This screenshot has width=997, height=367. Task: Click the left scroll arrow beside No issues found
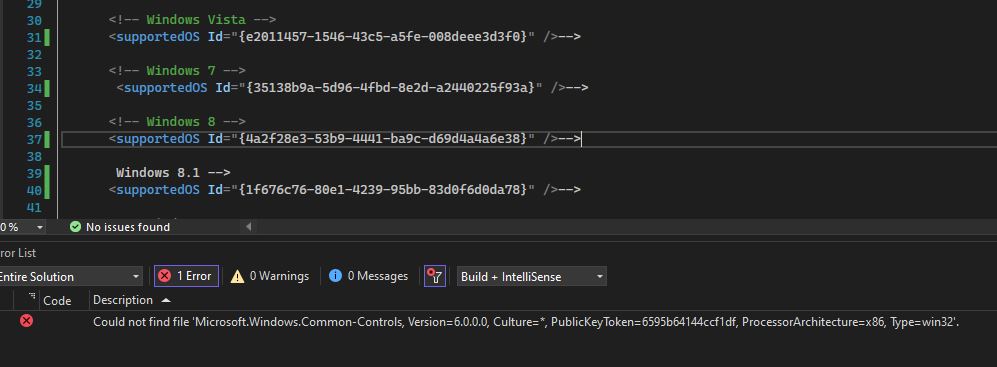pyautogui.click(x=249, y=226)
